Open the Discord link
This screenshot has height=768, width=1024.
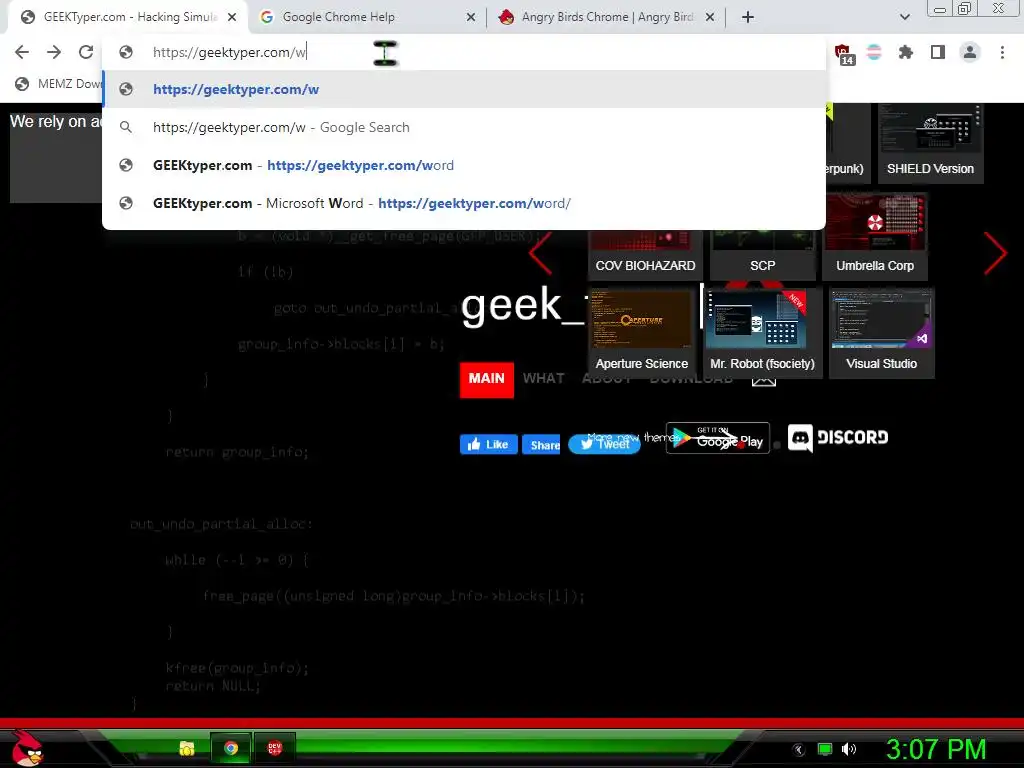click(838, 438)
